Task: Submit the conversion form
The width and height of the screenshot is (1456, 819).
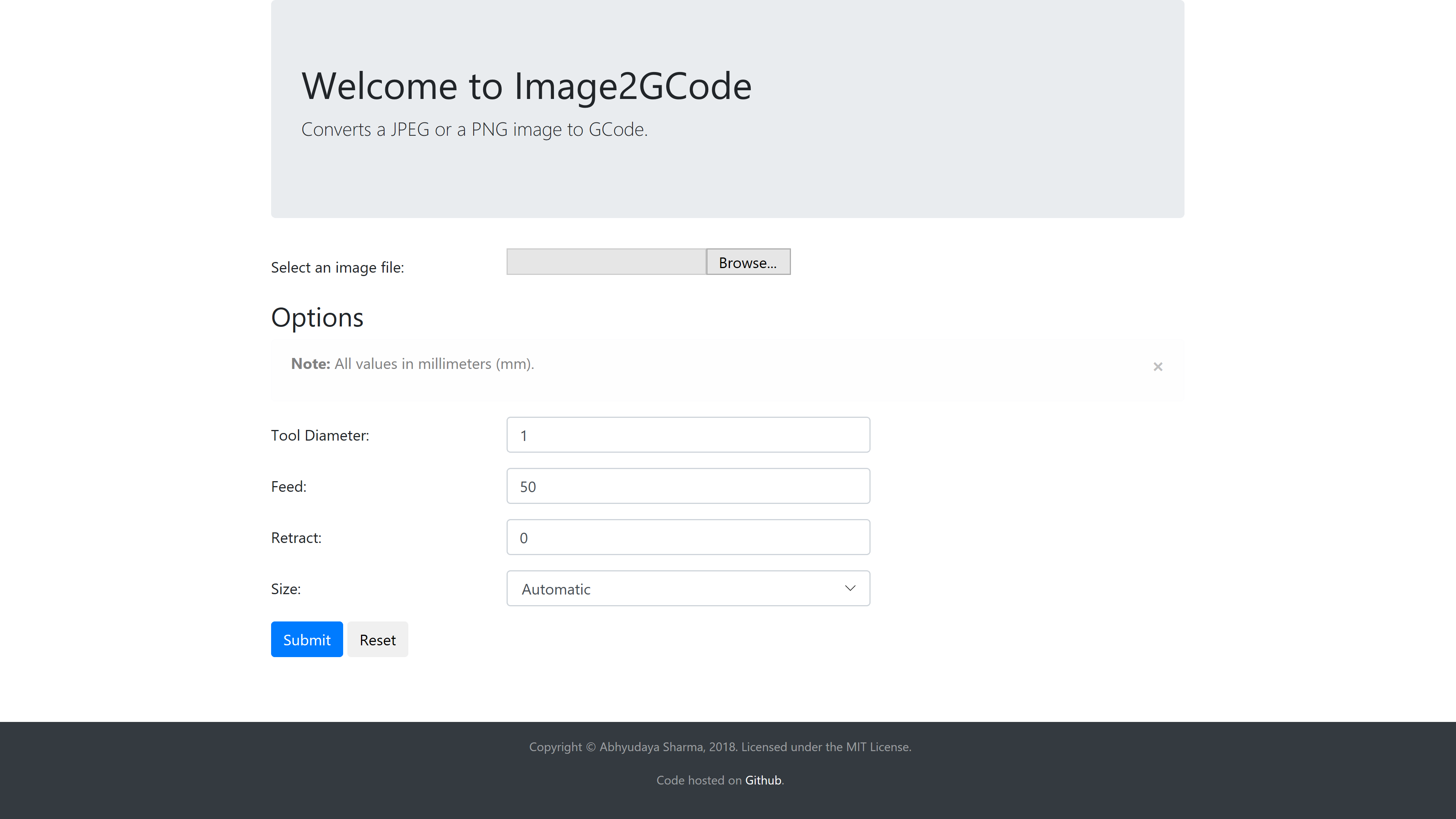Action: click(306, 640)
